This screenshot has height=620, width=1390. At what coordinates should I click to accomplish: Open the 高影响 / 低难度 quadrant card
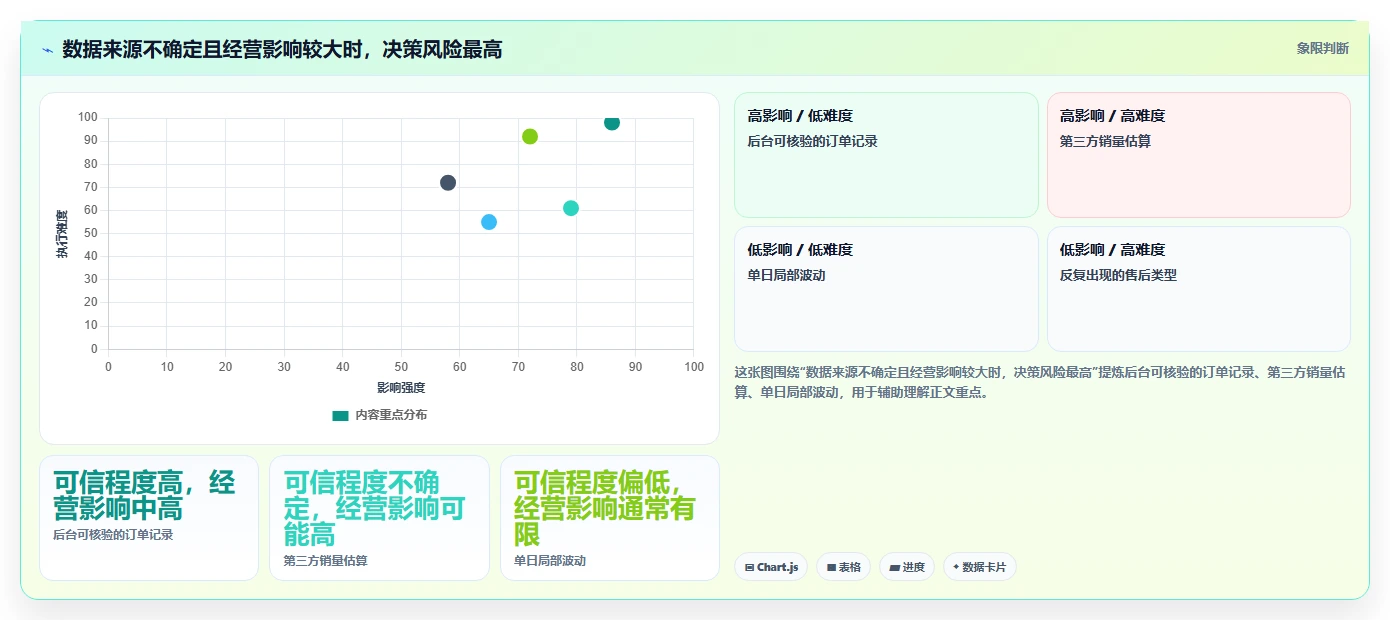[886, 155]
